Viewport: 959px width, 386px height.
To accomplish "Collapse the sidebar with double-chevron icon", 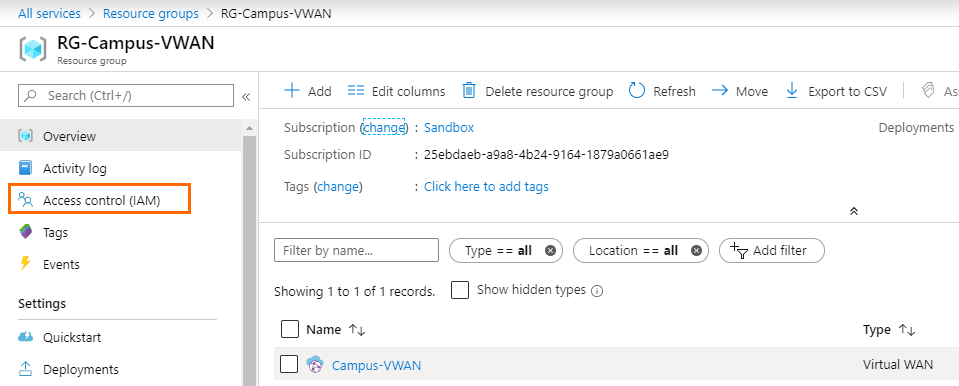I will tap(246, 96).
